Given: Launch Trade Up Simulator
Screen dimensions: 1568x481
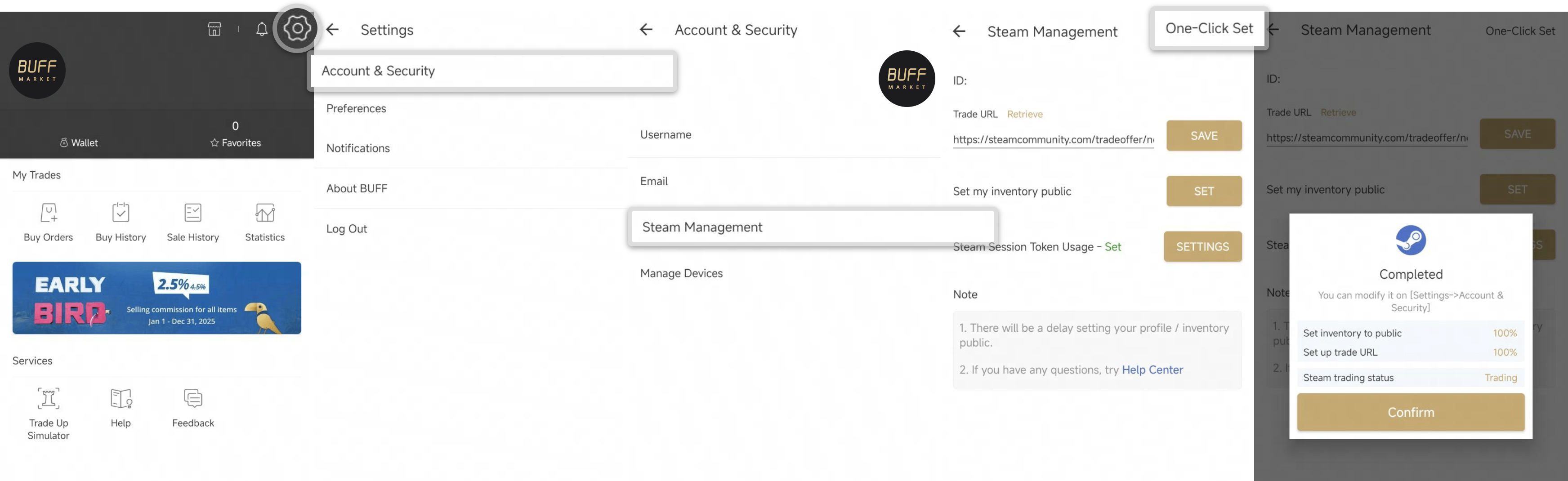Looking at the screenshot, I should 49,399.
